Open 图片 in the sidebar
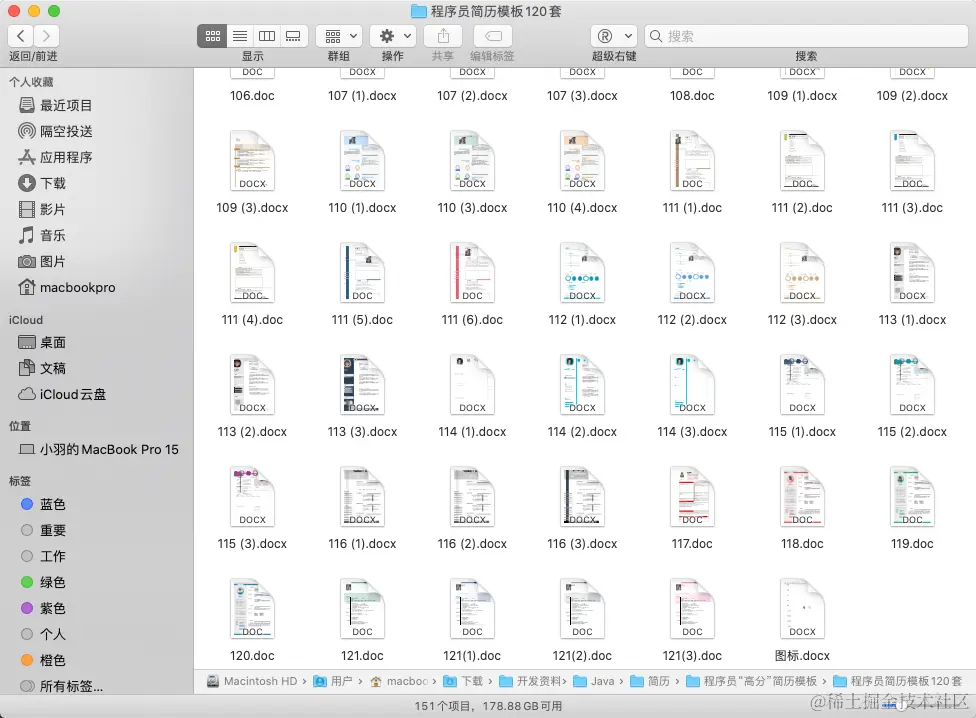Viewport: 976px width, 718px height. (42, 262)
